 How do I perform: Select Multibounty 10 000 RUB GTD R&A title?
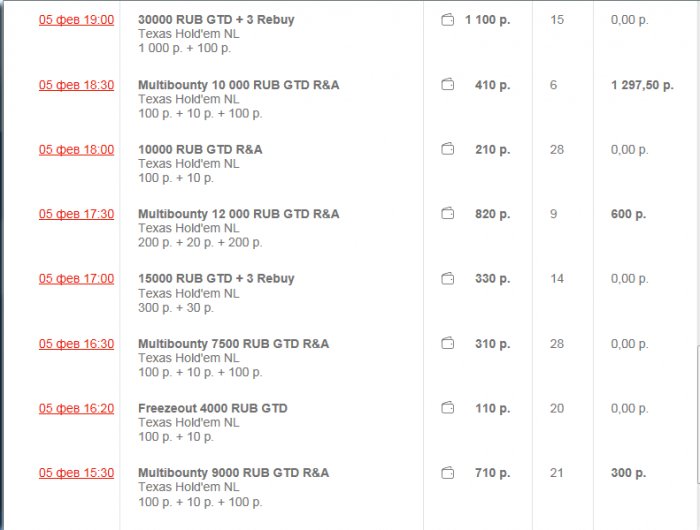(238, 85)
